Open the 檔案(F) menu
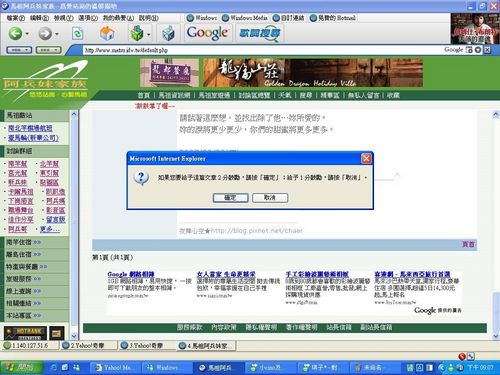The image size is (500, 375). tap(16, 18)
